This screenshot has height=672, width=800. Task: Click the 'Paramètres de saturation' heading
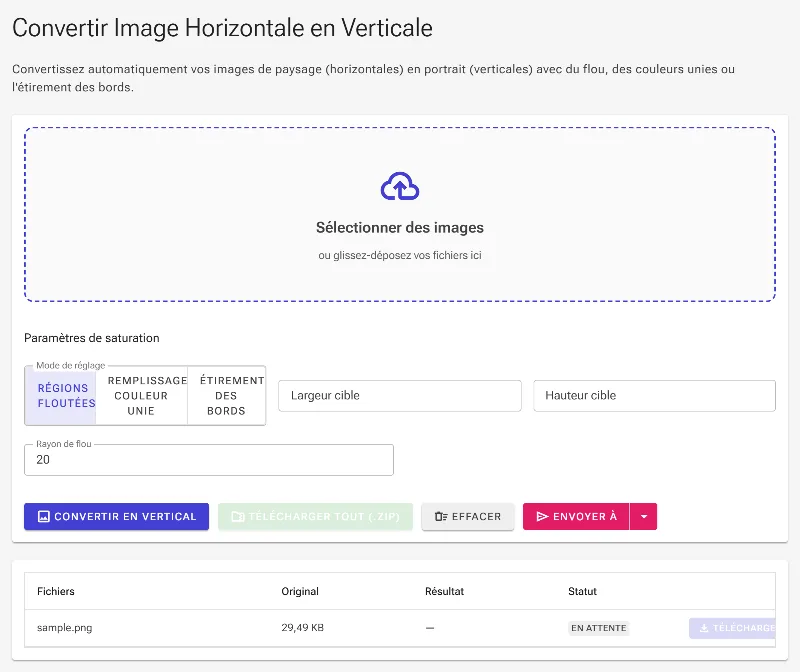click(x=92, y=338)
